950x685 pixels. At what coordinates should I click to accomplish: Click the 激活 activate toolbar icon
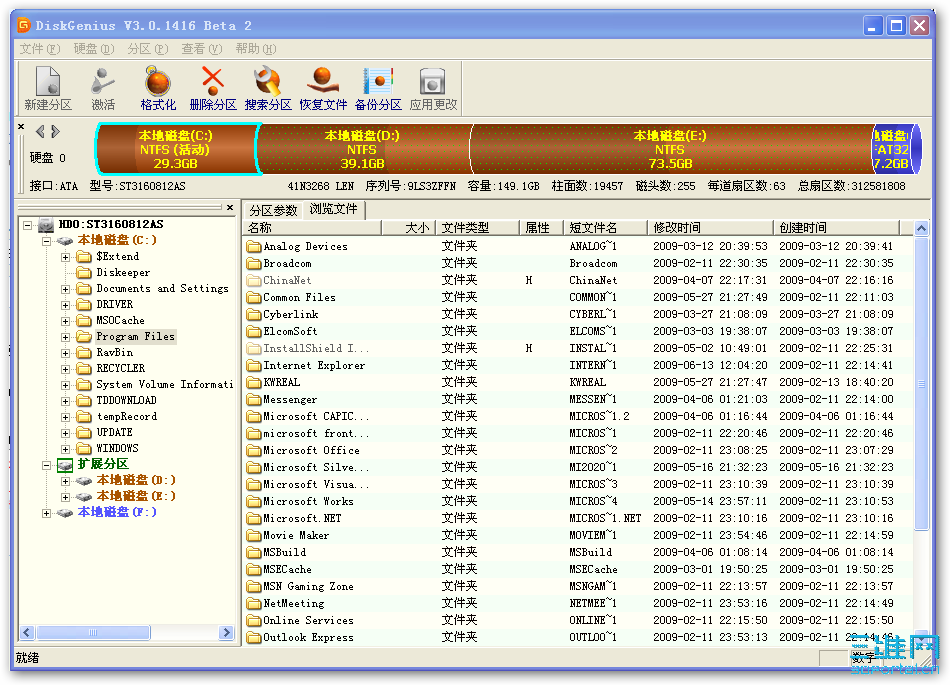click(x=102, y=81)
